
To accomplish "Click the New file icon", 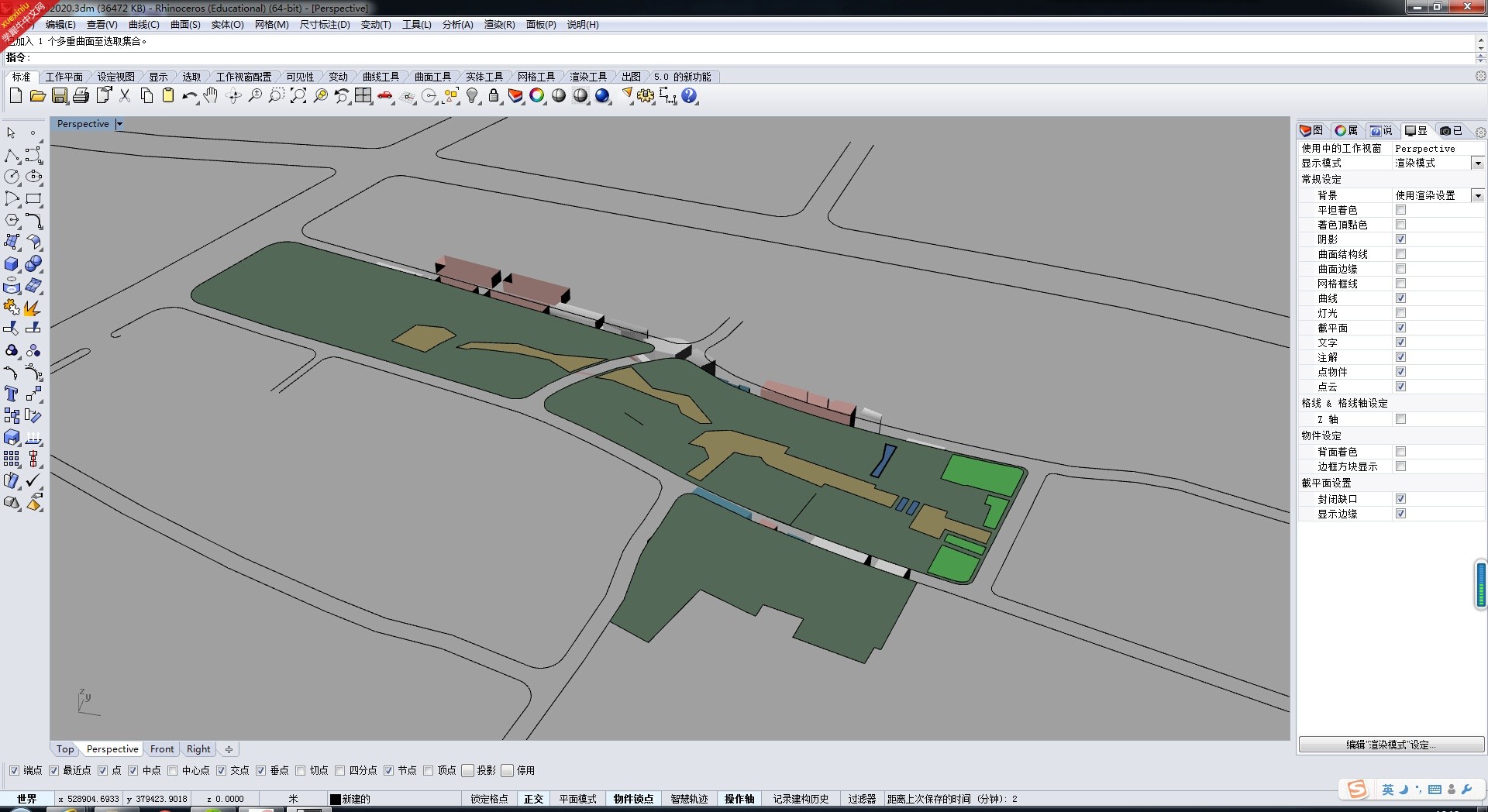I will [15, 95].
